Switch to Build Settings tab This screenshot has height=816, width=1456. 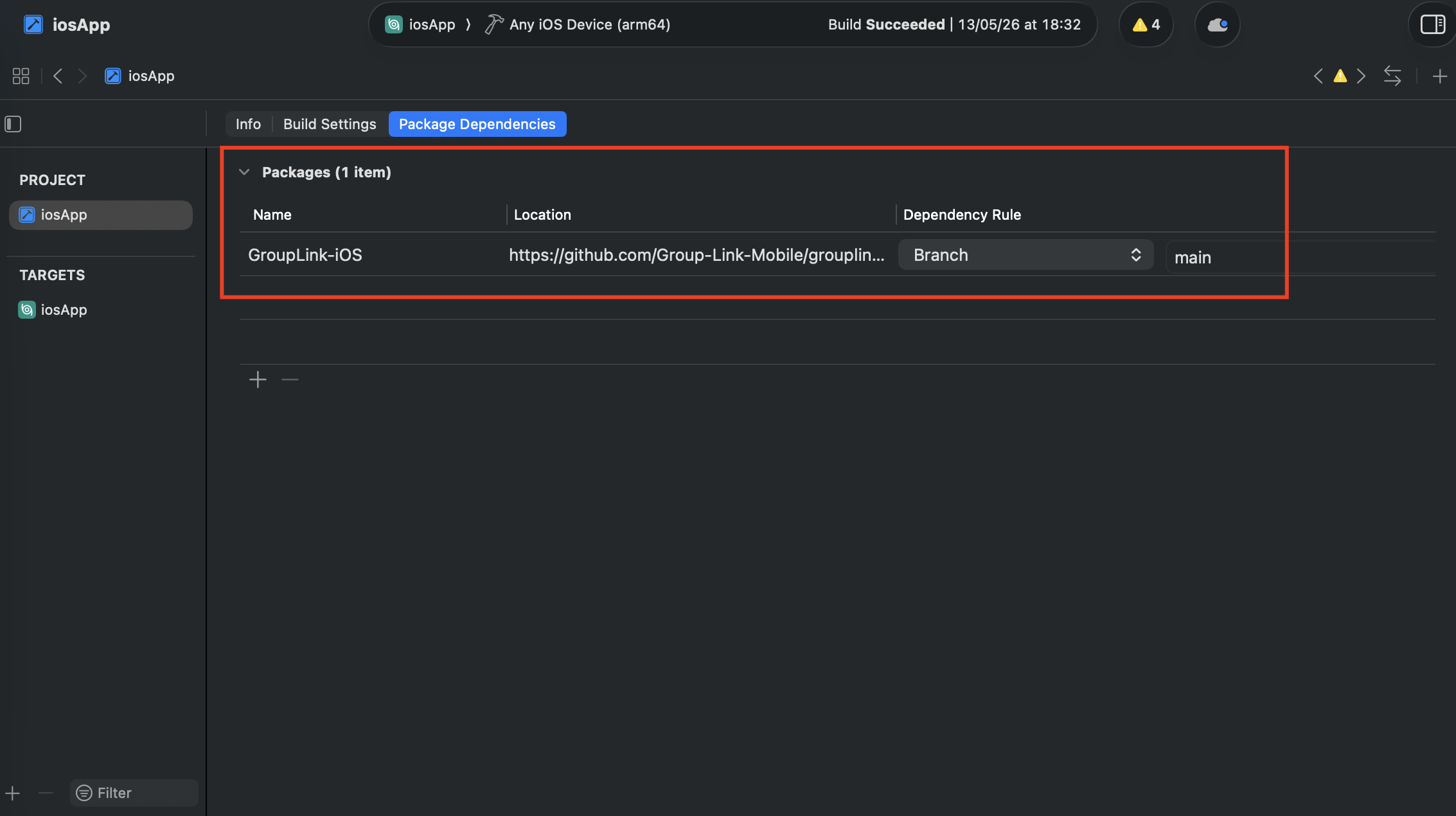click(x=330, y=124)
